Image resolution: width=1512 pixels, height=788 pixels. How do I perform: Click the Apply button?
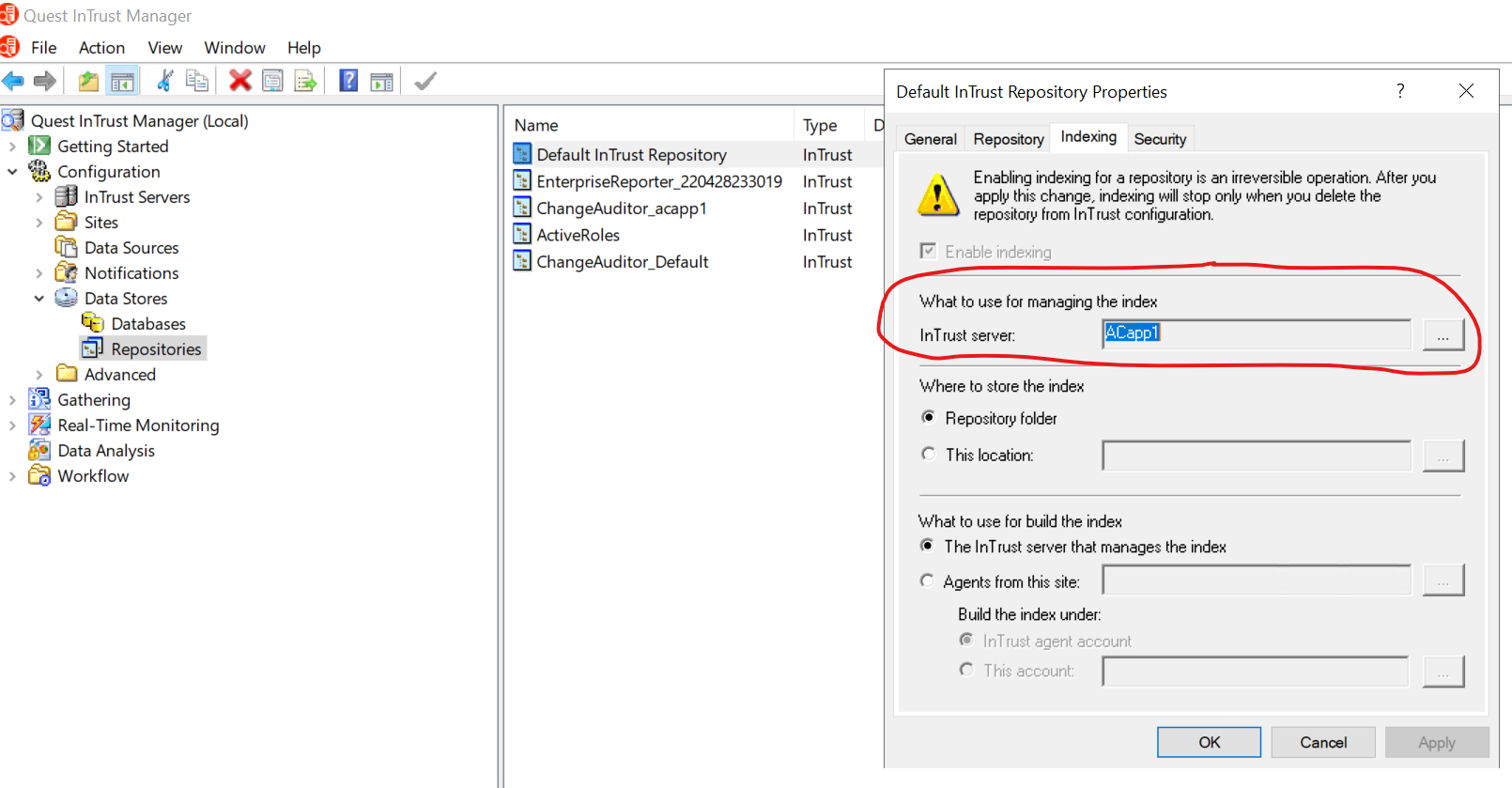(1436, 742)
